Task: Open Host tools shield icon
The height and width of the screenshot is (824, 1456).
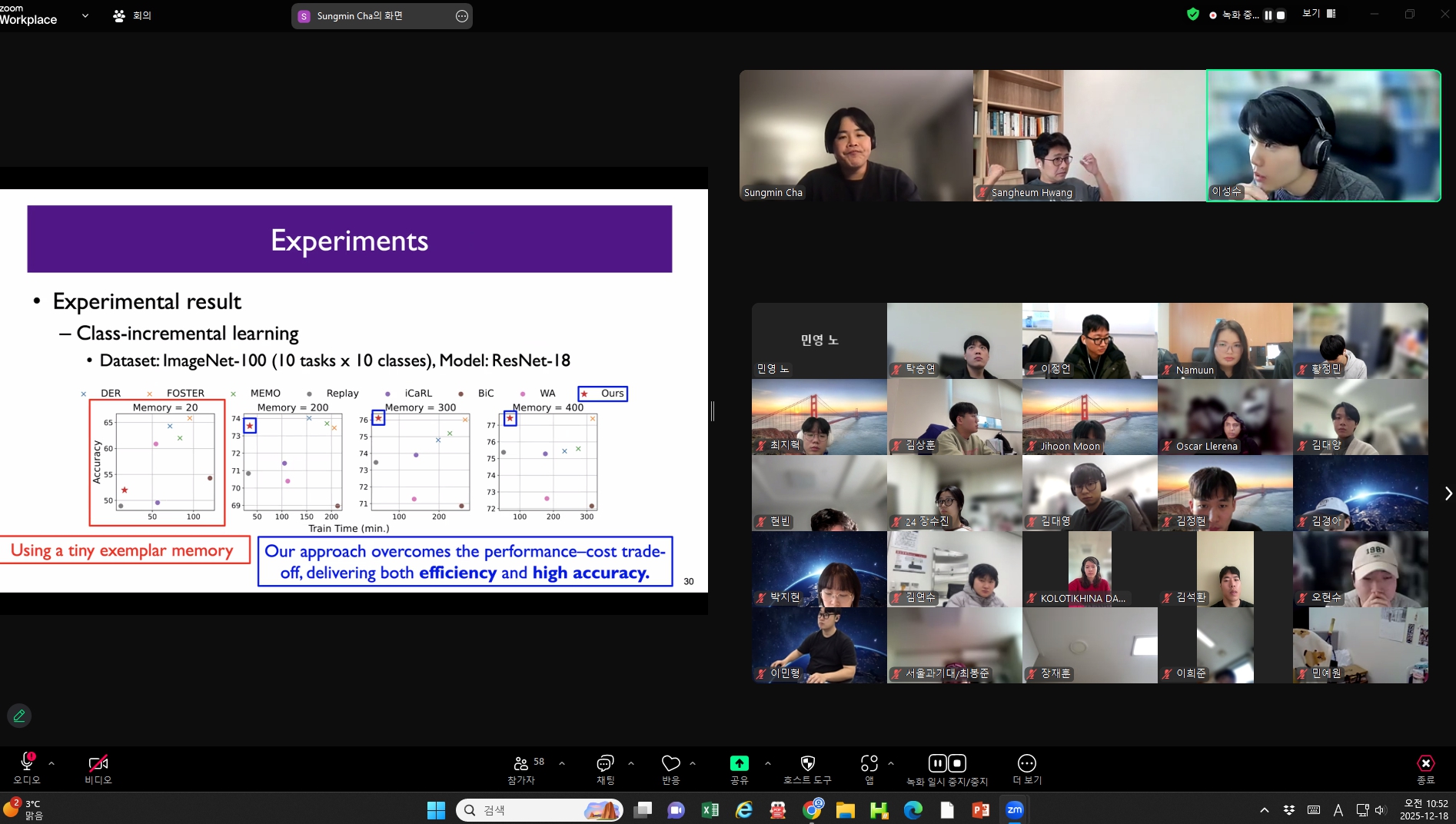Action: click(807, 763)
